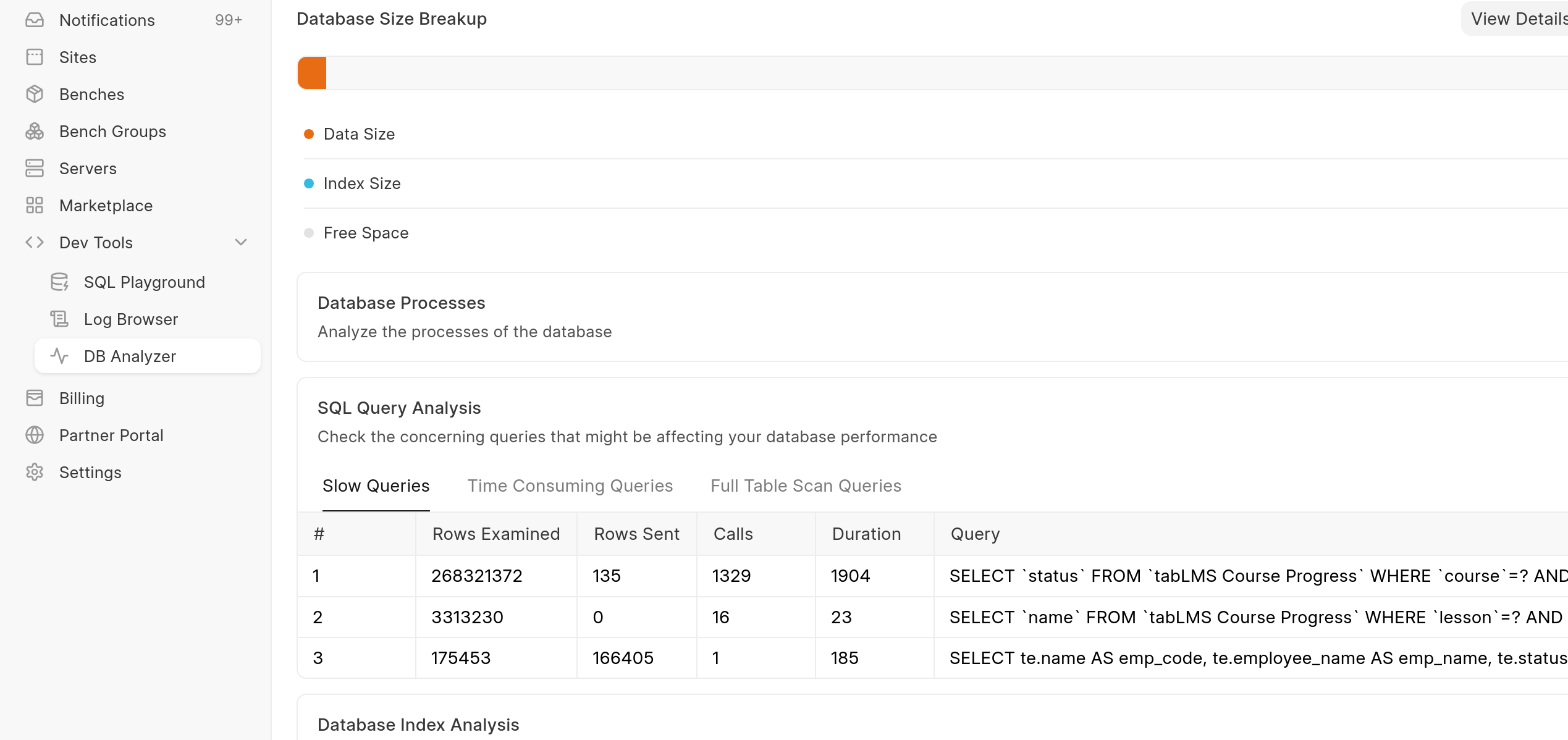Viewport: 1568px width, 740px height.
Task: Click the Partner Portal globe icon
Action: [35, 435]
